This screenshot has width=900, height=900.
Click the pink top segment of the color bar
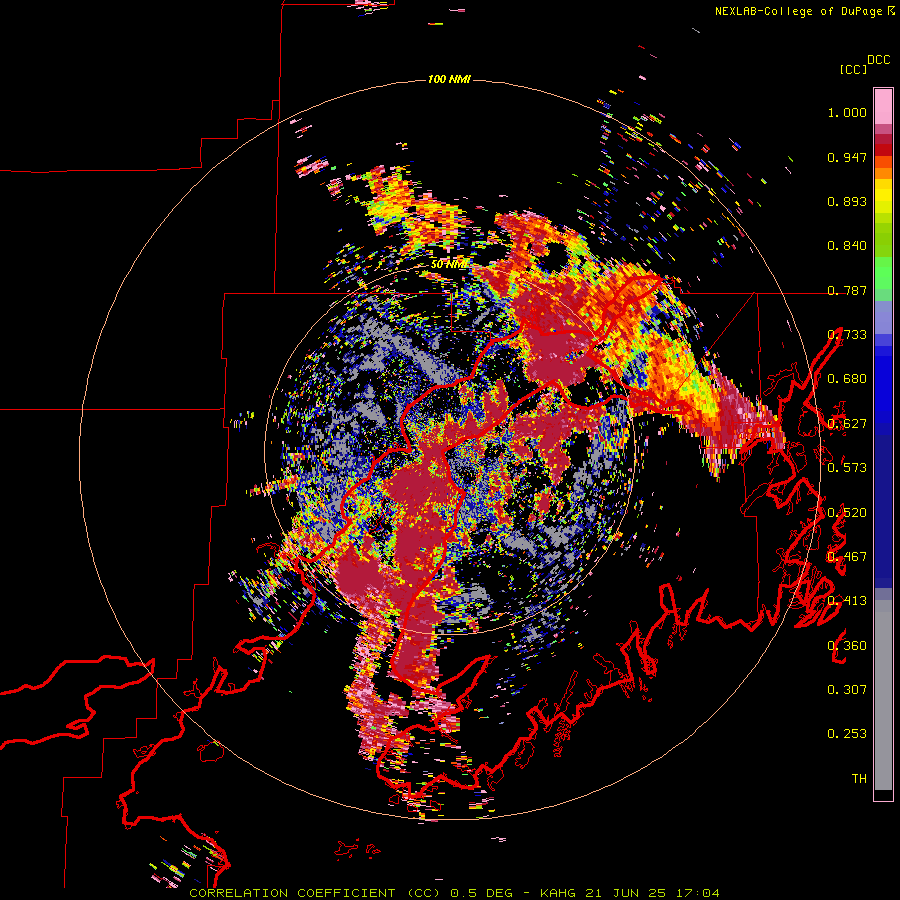coord(883,106)
